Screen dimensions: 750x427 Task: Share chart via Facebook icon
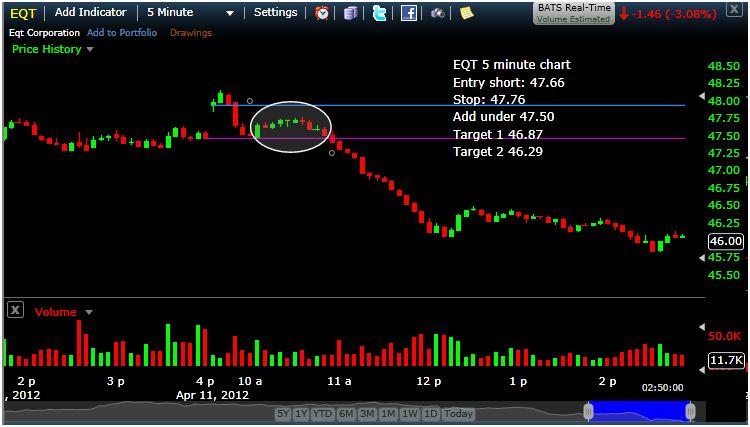click(x=408, y=13)
